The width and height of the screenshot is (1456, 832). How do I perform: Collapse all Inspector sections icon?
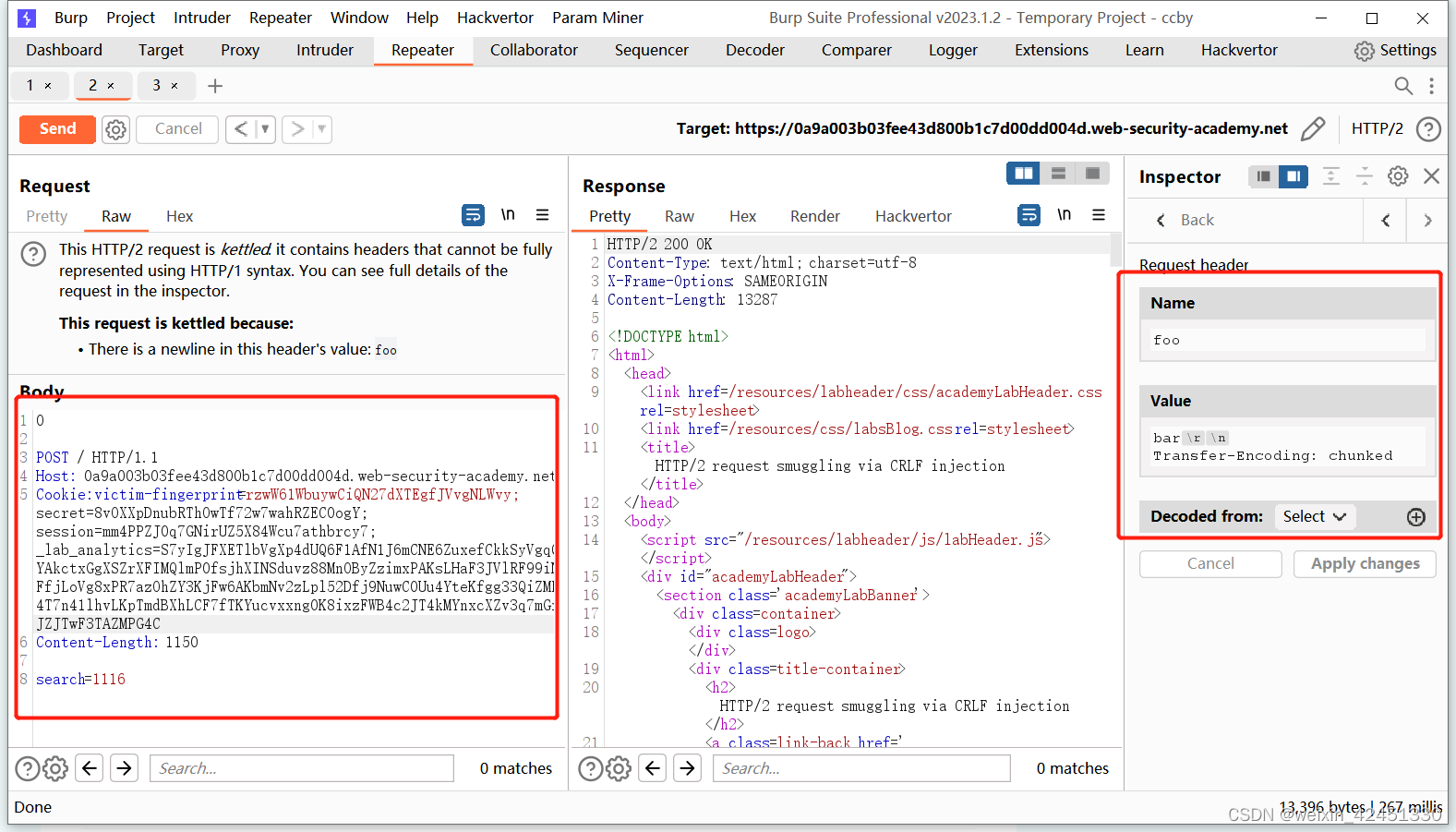pos(1365,176)
